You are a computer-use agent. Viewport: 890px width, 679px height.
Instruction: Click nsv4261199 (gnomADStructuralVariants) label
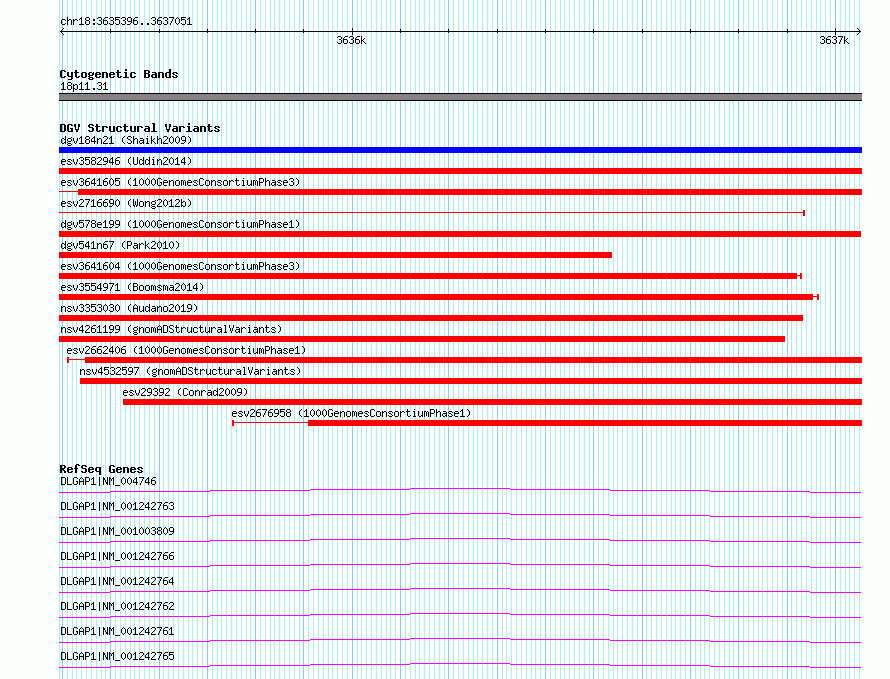[x=171, y=329]
